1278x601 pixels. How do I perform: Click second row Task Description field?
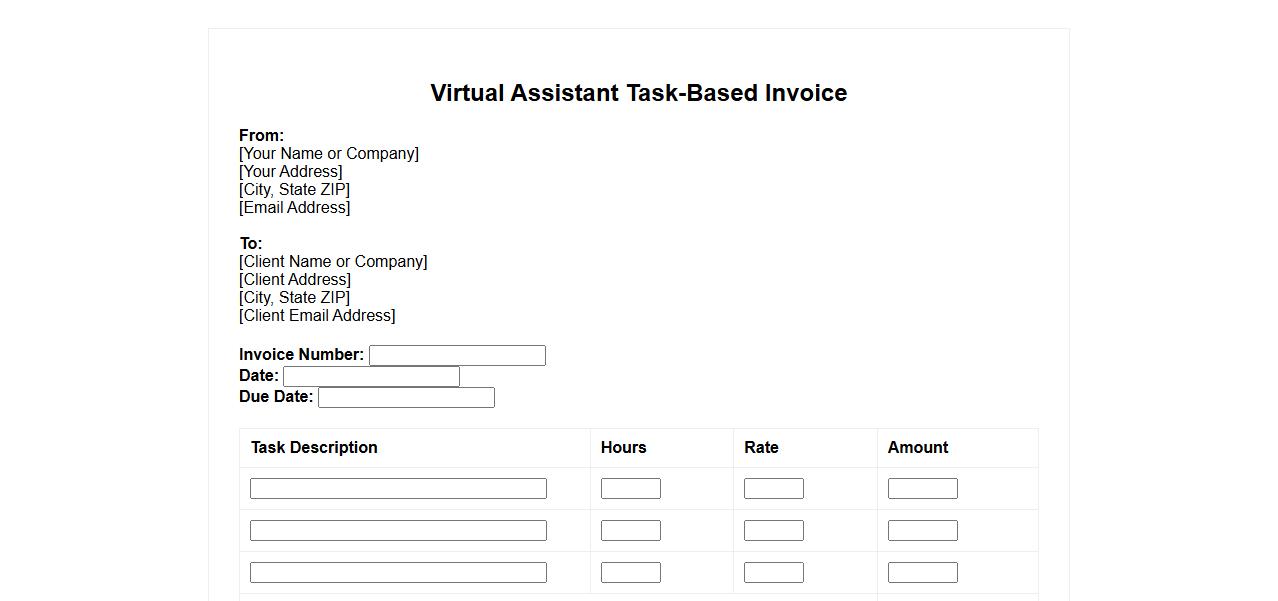point(398,530)
